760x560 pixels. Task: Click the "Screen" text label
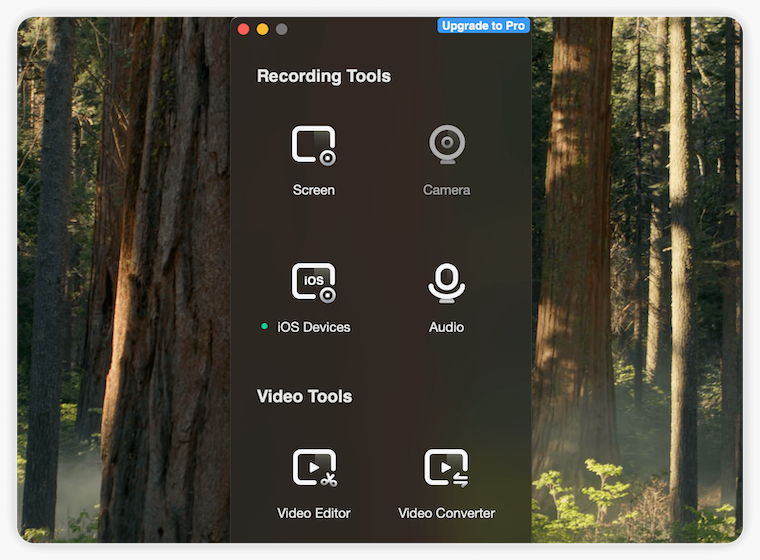tap(314, 190)
